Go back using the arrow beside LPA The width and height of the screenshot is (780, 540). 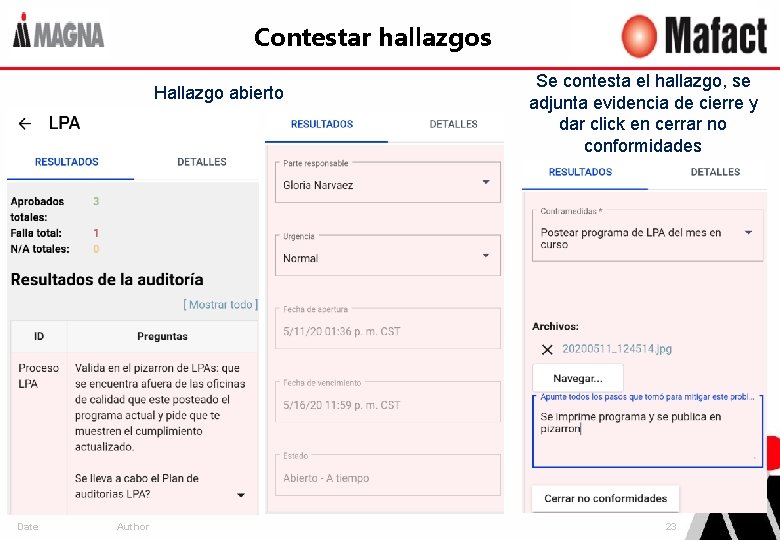24,123
